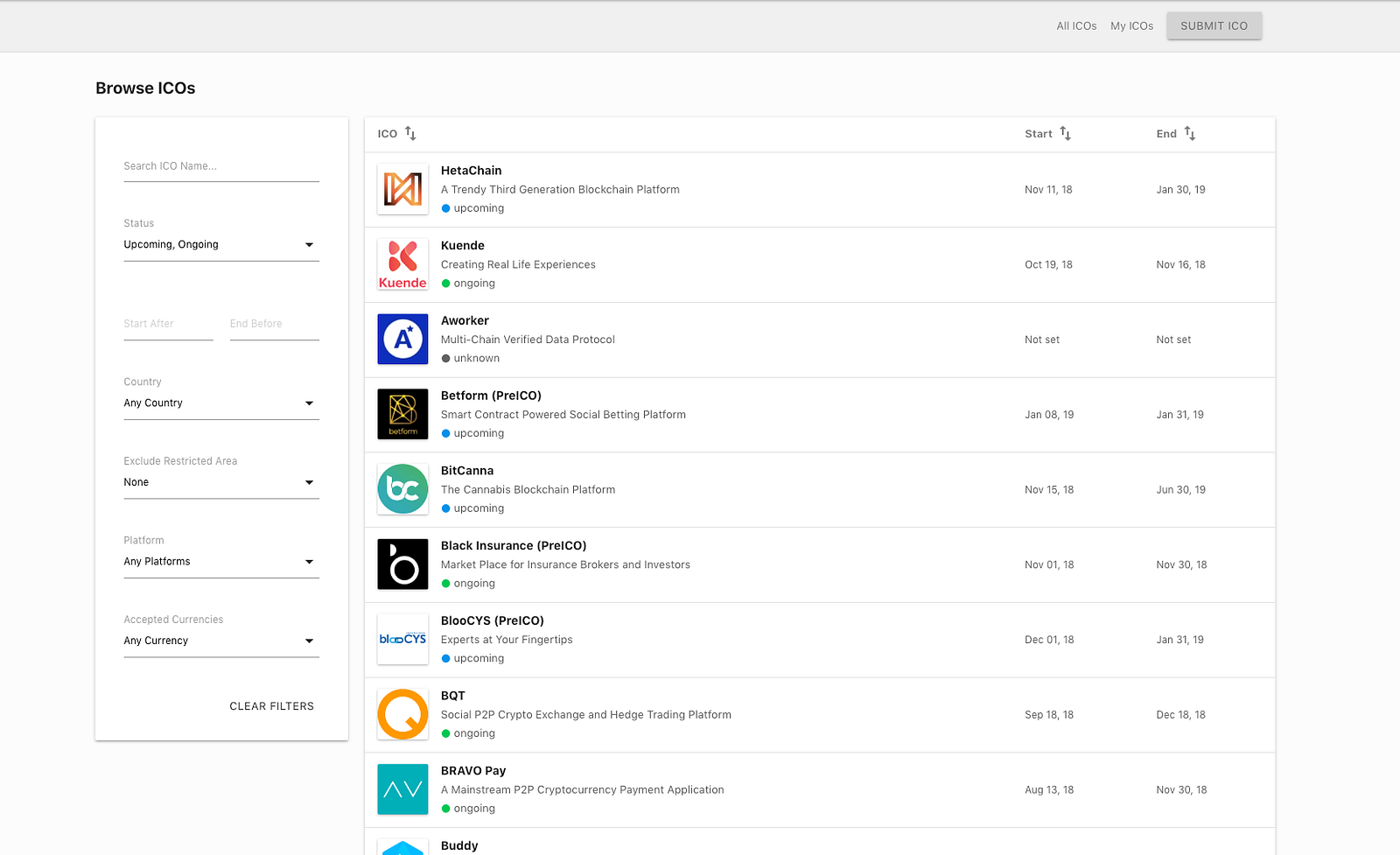Open the Kuende logo thumbnail
1400x855 pixels.
pos(402,264)
